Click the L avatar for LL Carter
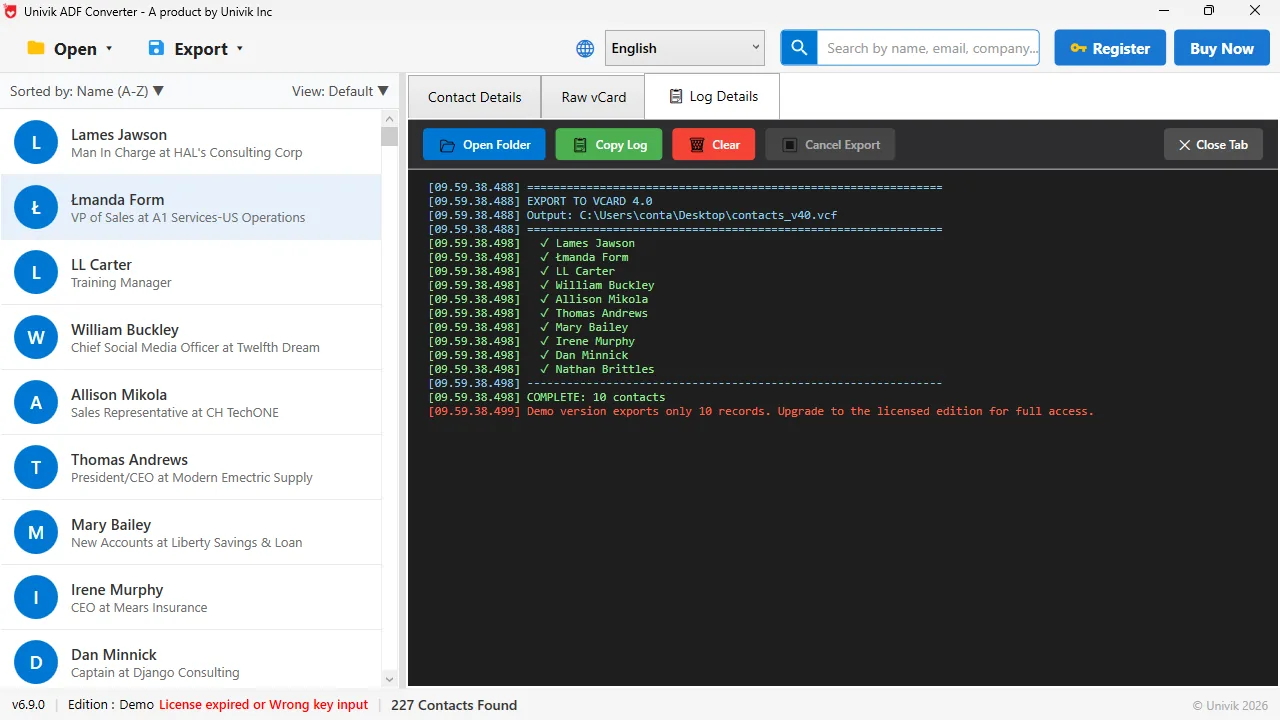The height and width of the screenshot is (720, 1280). tap(36, 273)
